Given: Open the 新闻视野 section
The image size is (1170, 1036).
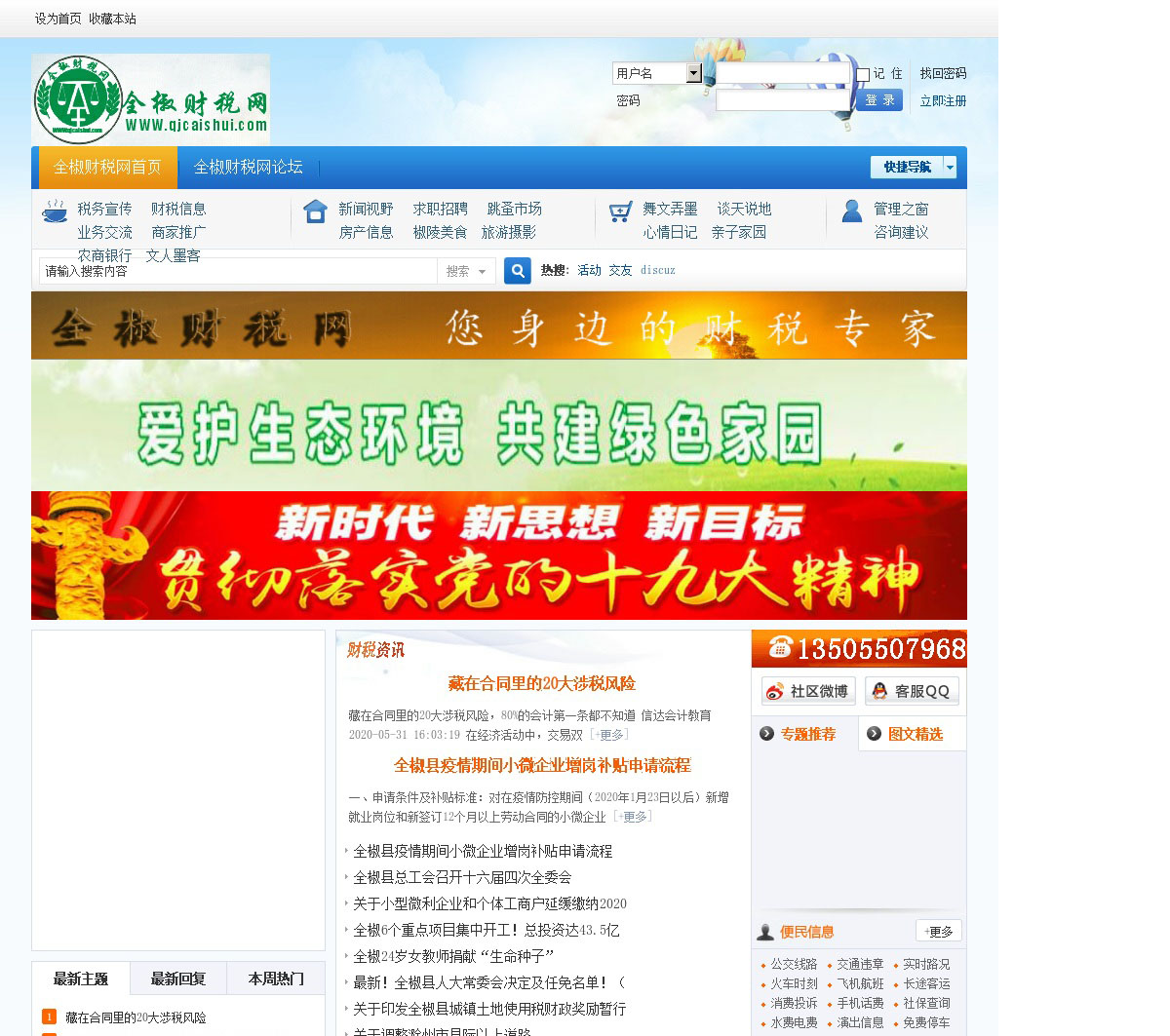Looking at the screenshot, I should [x=366, y=209].
